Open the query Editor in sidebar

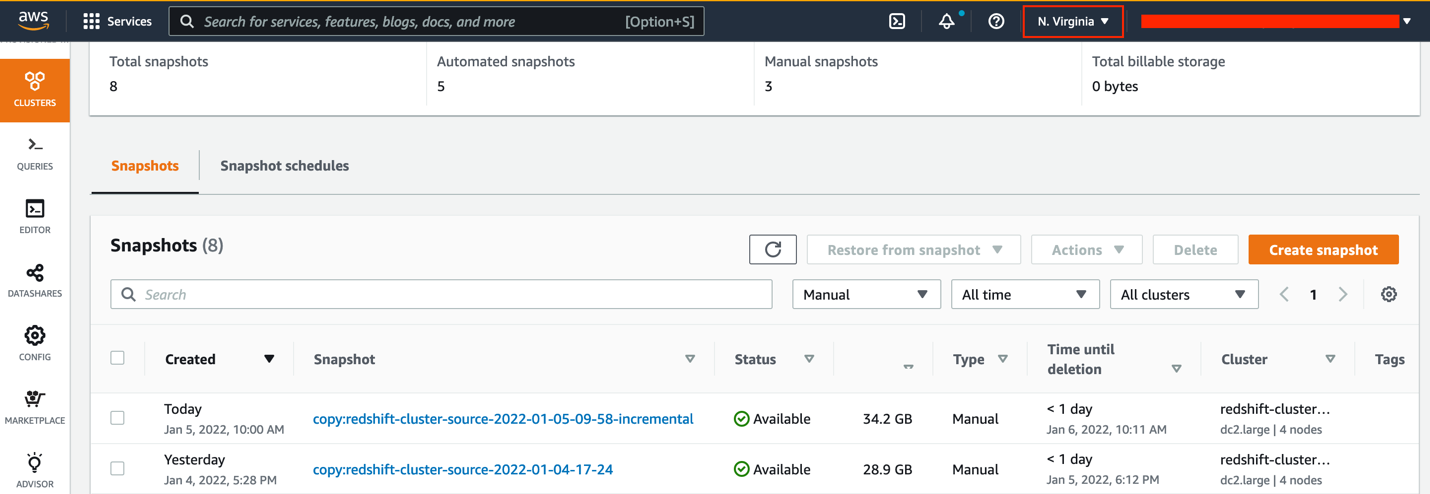[35, 217]
